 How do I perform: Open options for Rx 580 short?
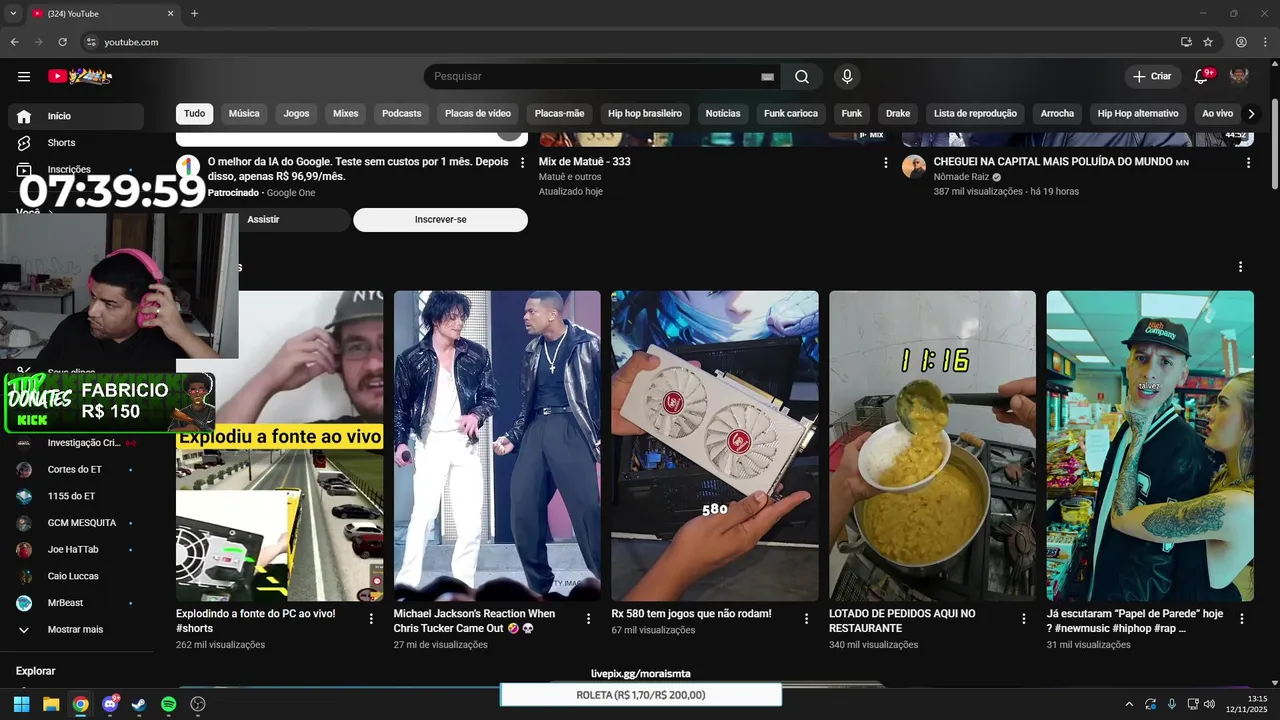806,619
